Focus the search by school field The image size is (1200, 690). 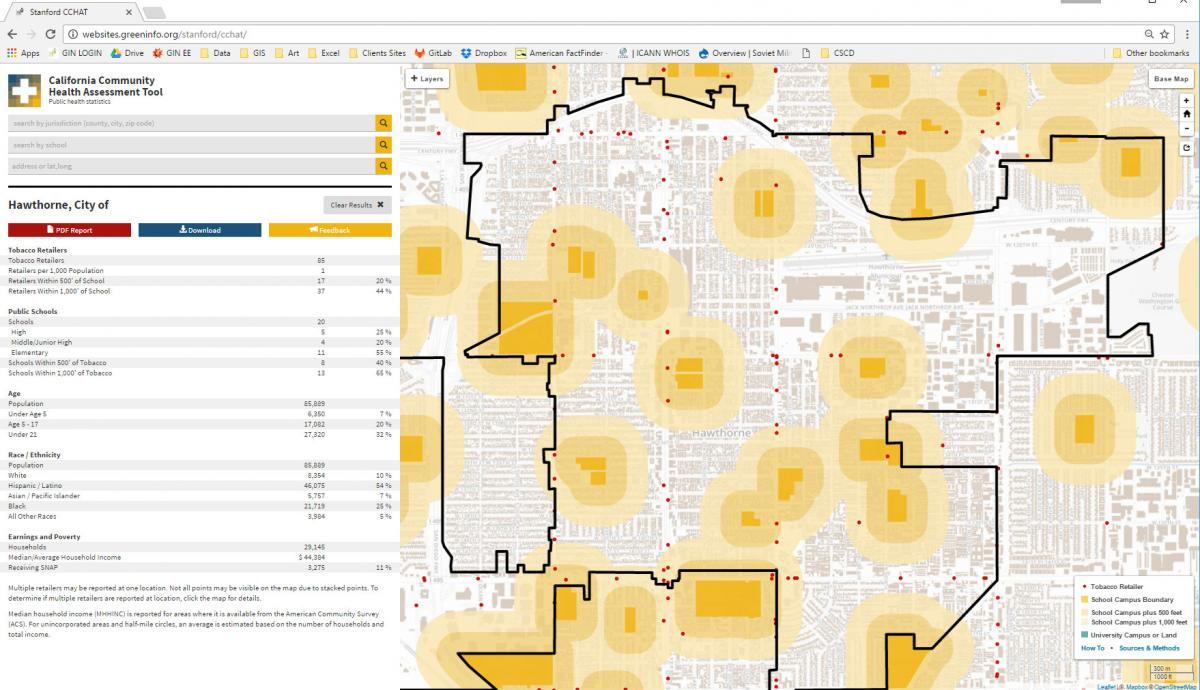pyautogui.click(x=191, y=145)
